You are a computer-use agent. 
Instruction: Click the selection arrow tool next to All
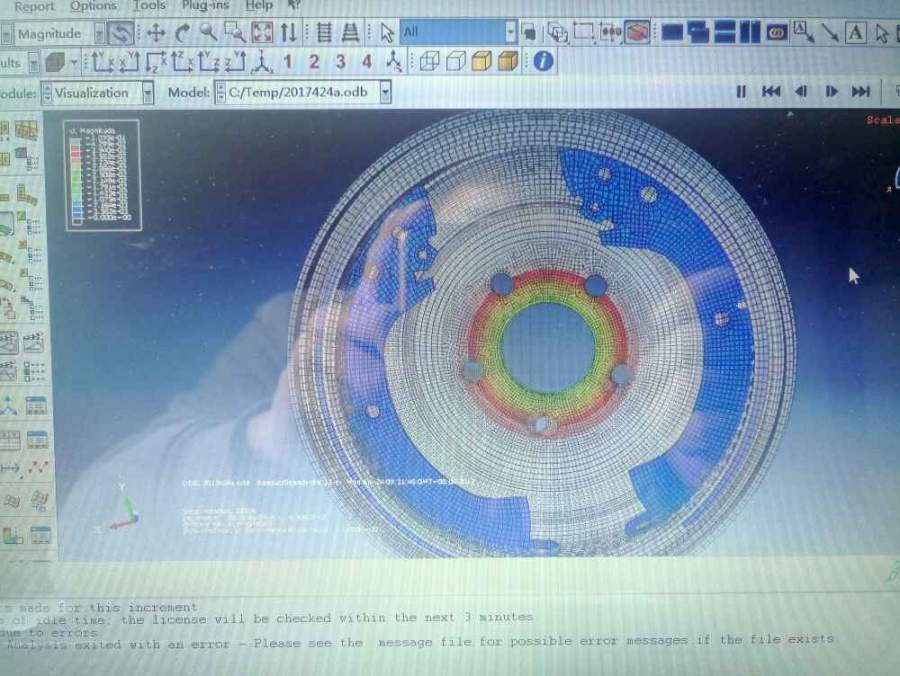pyautogui.click(x=387, y=33)
